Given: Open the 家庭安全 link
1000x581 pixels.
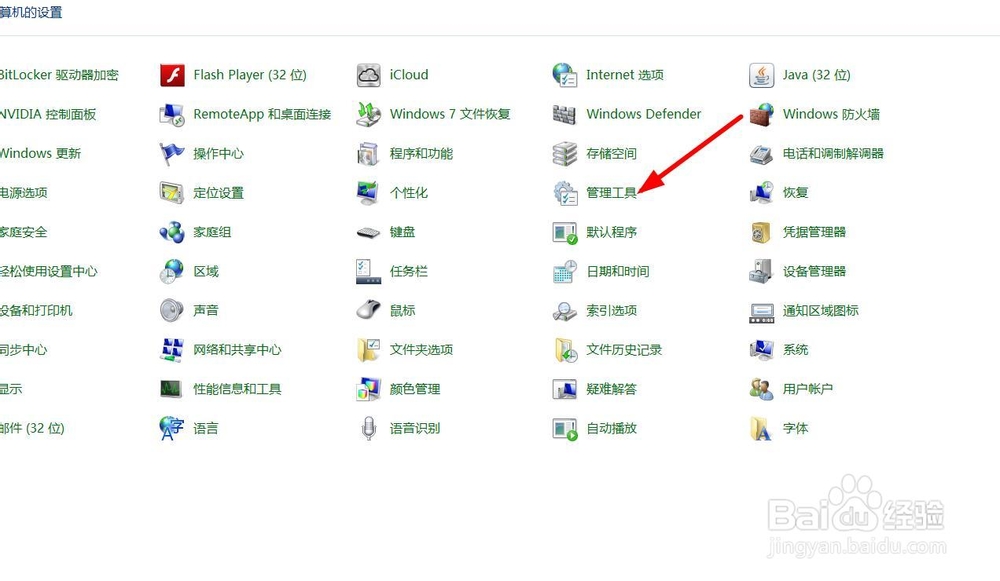Looking at the screenshot, I should point(24,232).
